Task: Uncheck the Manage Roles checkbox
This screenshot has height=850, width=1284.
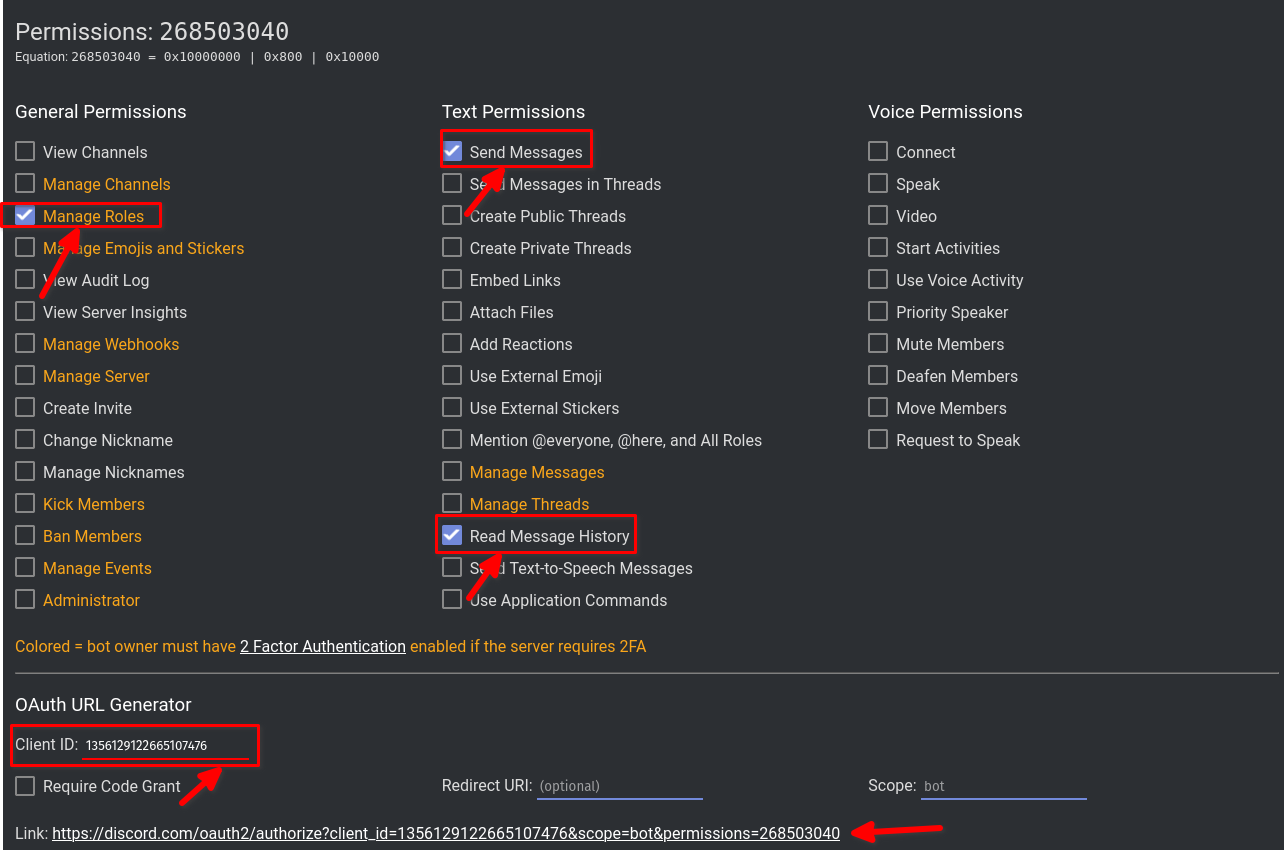Action: [25, 215]
